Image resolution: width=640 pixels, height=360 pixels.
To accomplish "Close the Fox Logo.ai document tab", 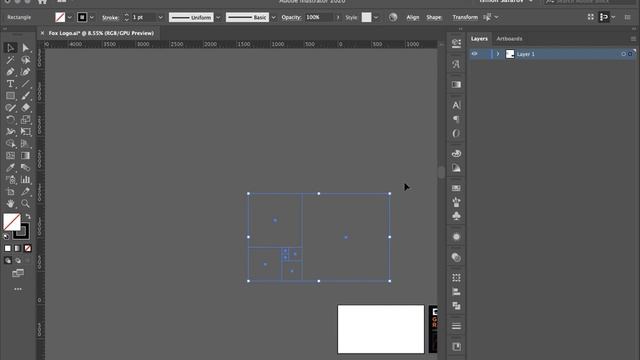I will click(x=42, y=33).
